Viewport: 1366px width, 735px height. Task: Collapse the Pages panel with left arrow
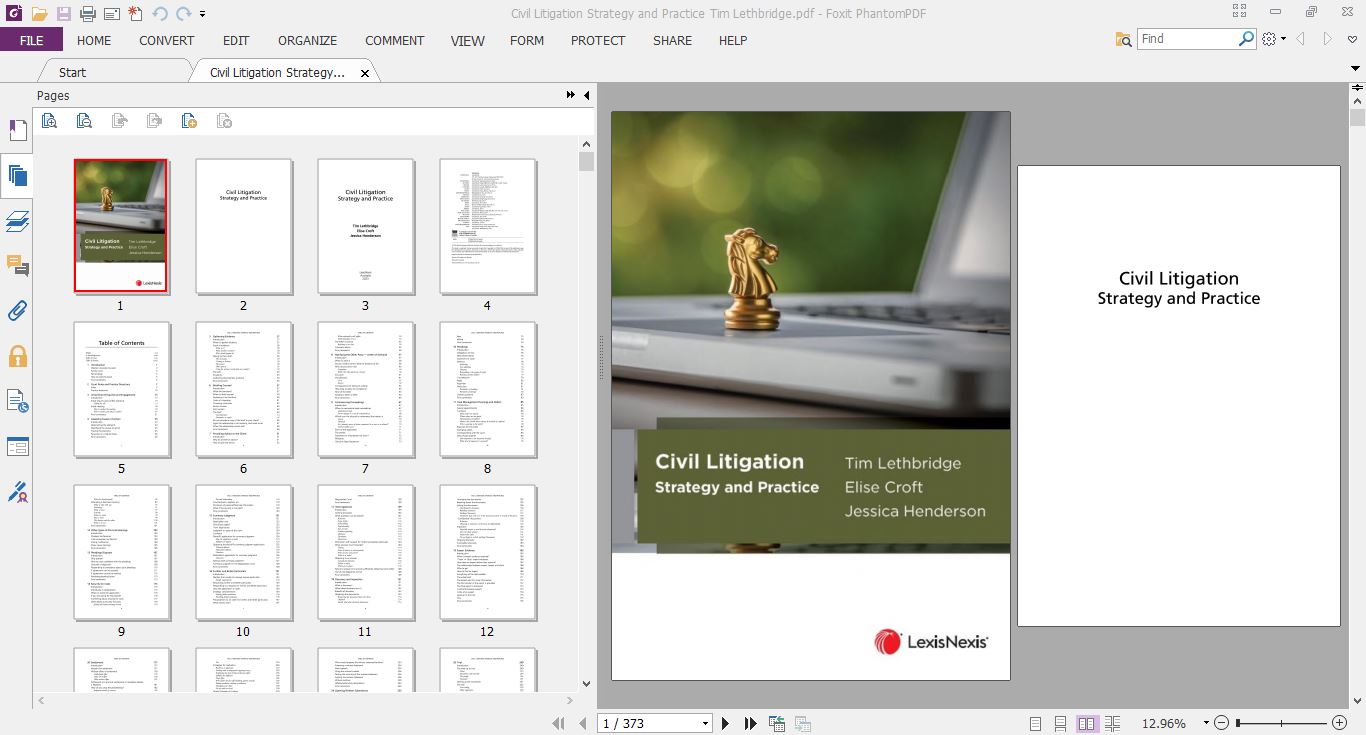[x=587, y=95]
